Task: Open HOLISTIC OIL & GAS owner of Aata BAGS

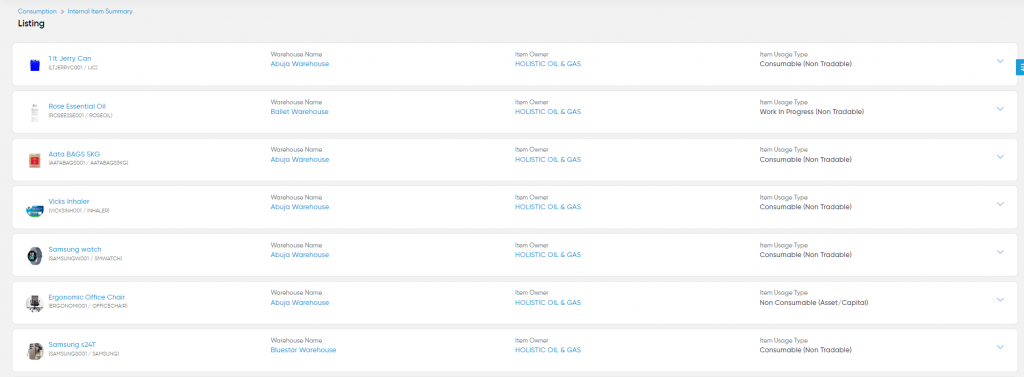Action: pos(547,159)
